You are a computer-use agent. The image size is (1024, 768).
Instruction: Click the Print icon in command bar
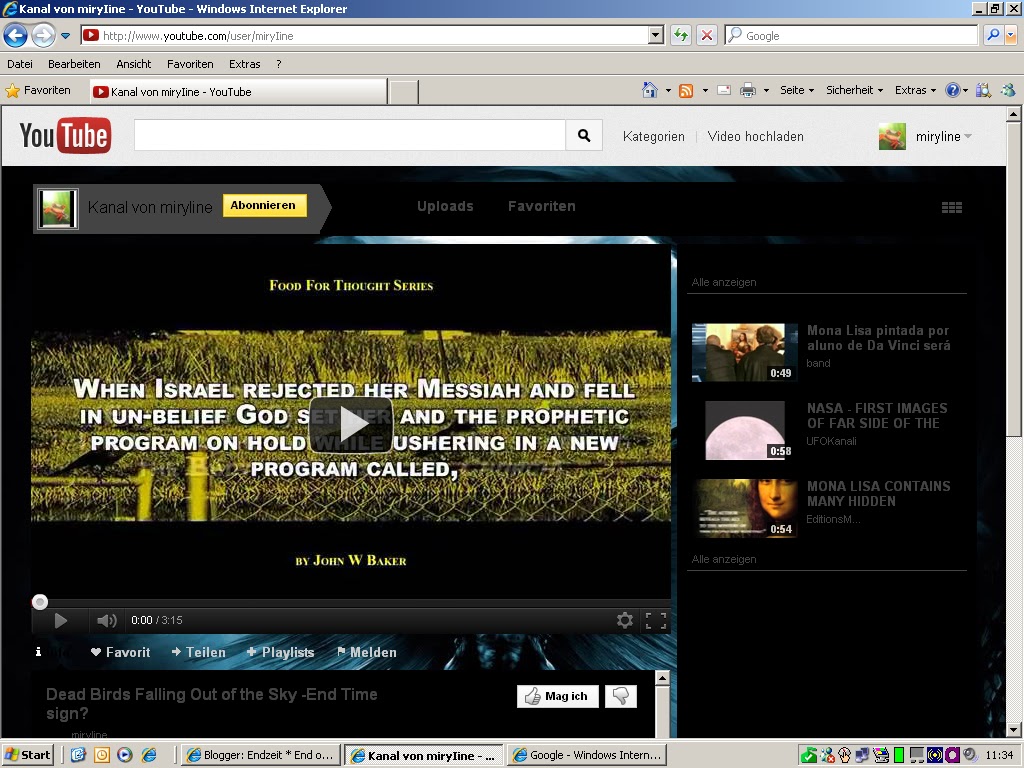coord(748,90)
